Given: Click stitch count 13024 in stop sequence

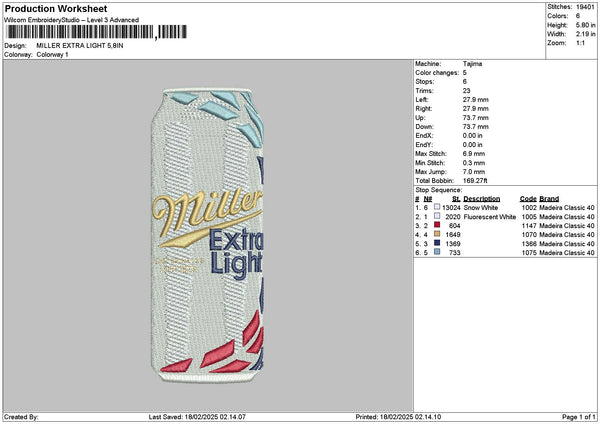Looking at the screenshot, I should coord(451,208).
